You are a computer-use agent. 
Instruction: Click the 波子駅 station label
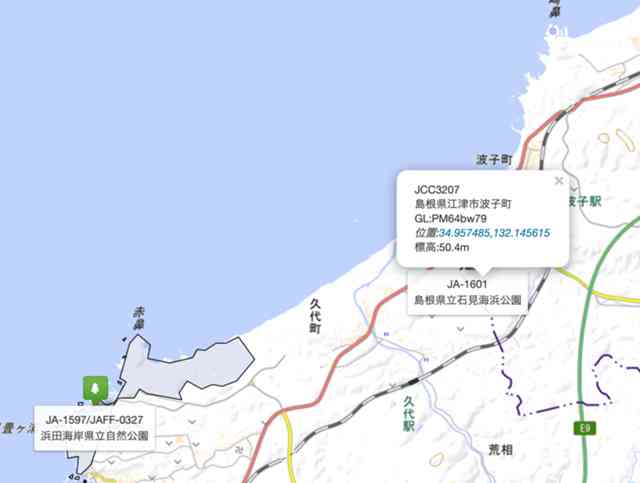(x=585, y=201)
